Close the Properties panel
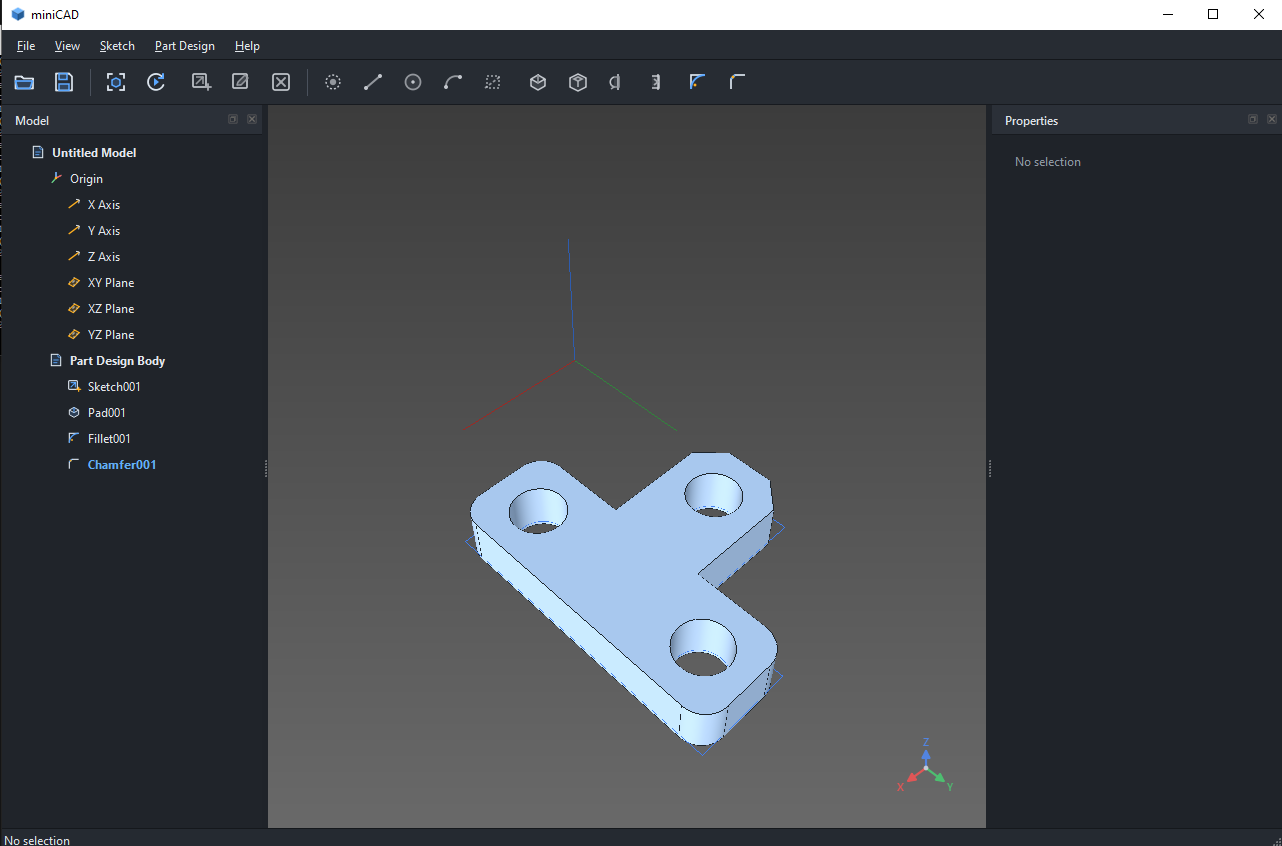The height and width of the screenshot is (846, 1282). [x=1272, y=119]
